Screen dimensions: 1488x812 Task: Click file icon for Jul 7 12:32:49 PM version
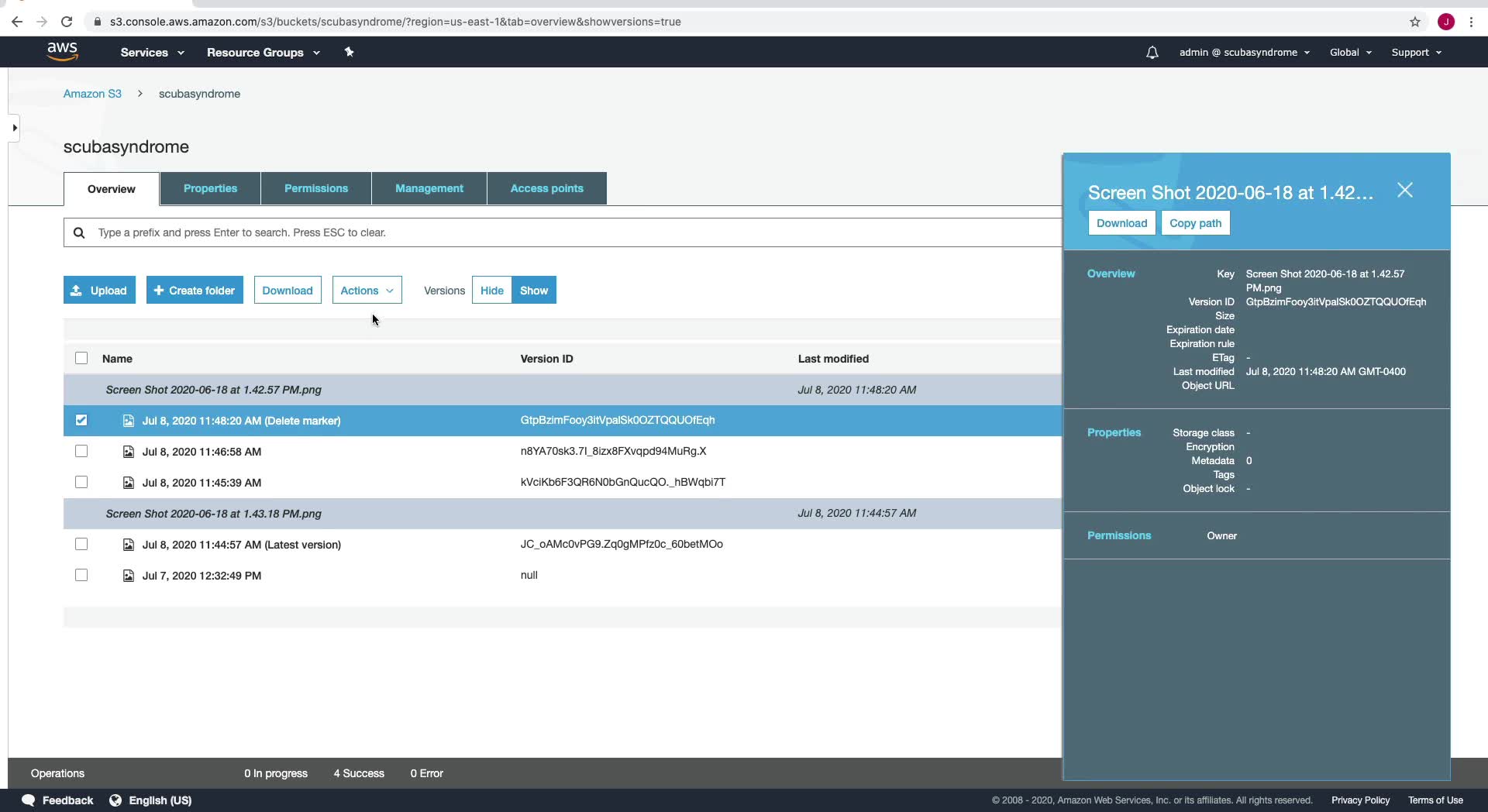[129, 576]
